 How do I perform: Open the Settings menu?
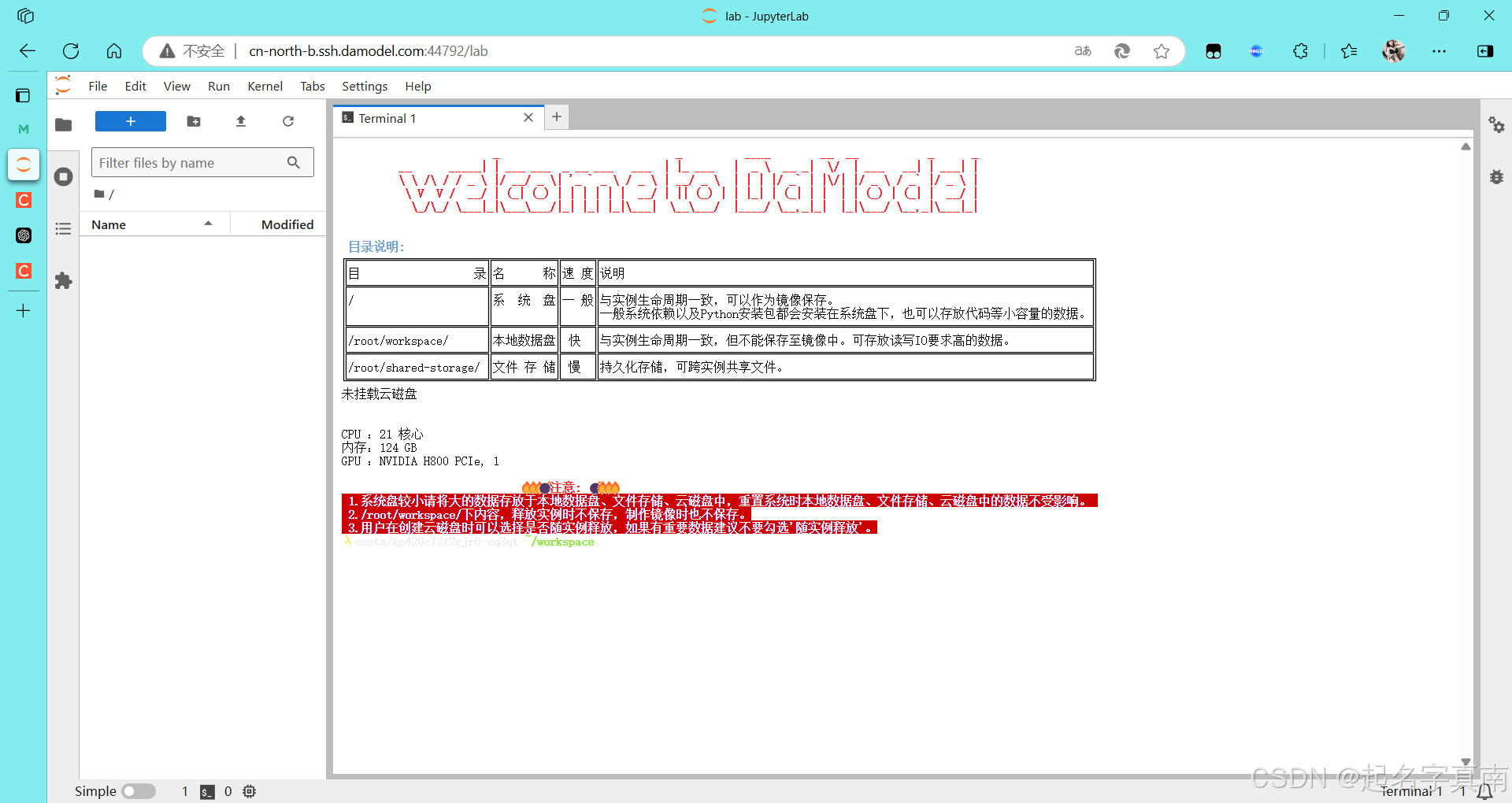click(x=365, y=87)
